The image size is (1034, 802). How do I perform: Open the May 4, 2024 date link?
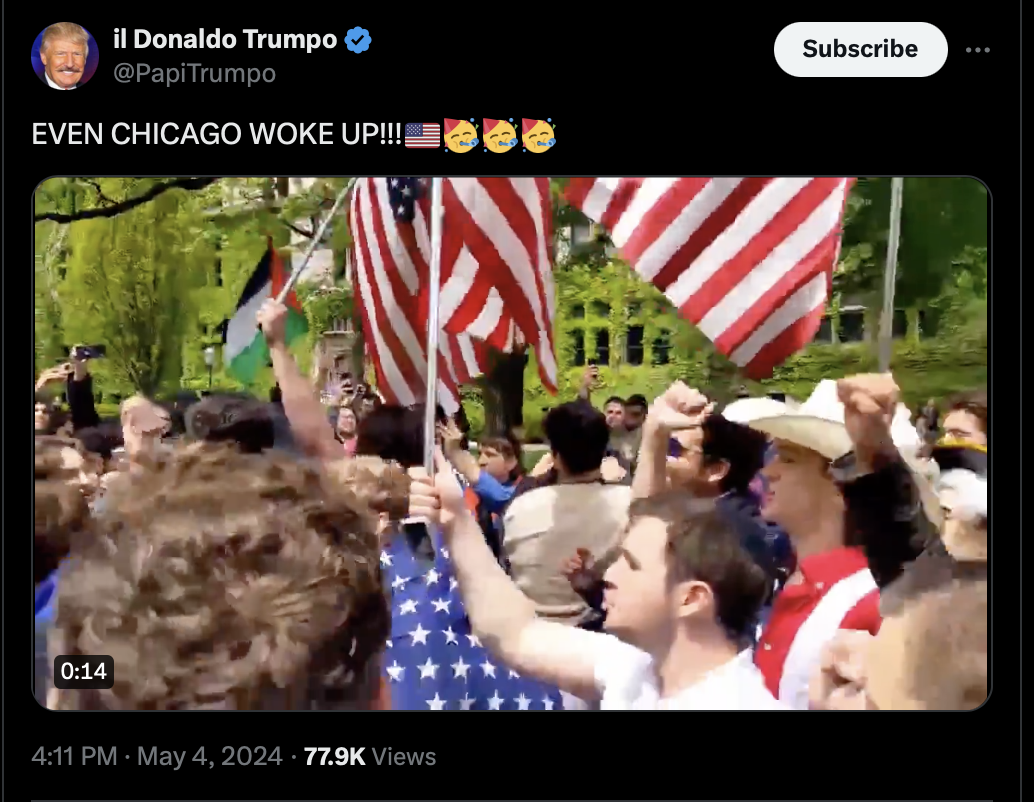pos(210,756)
